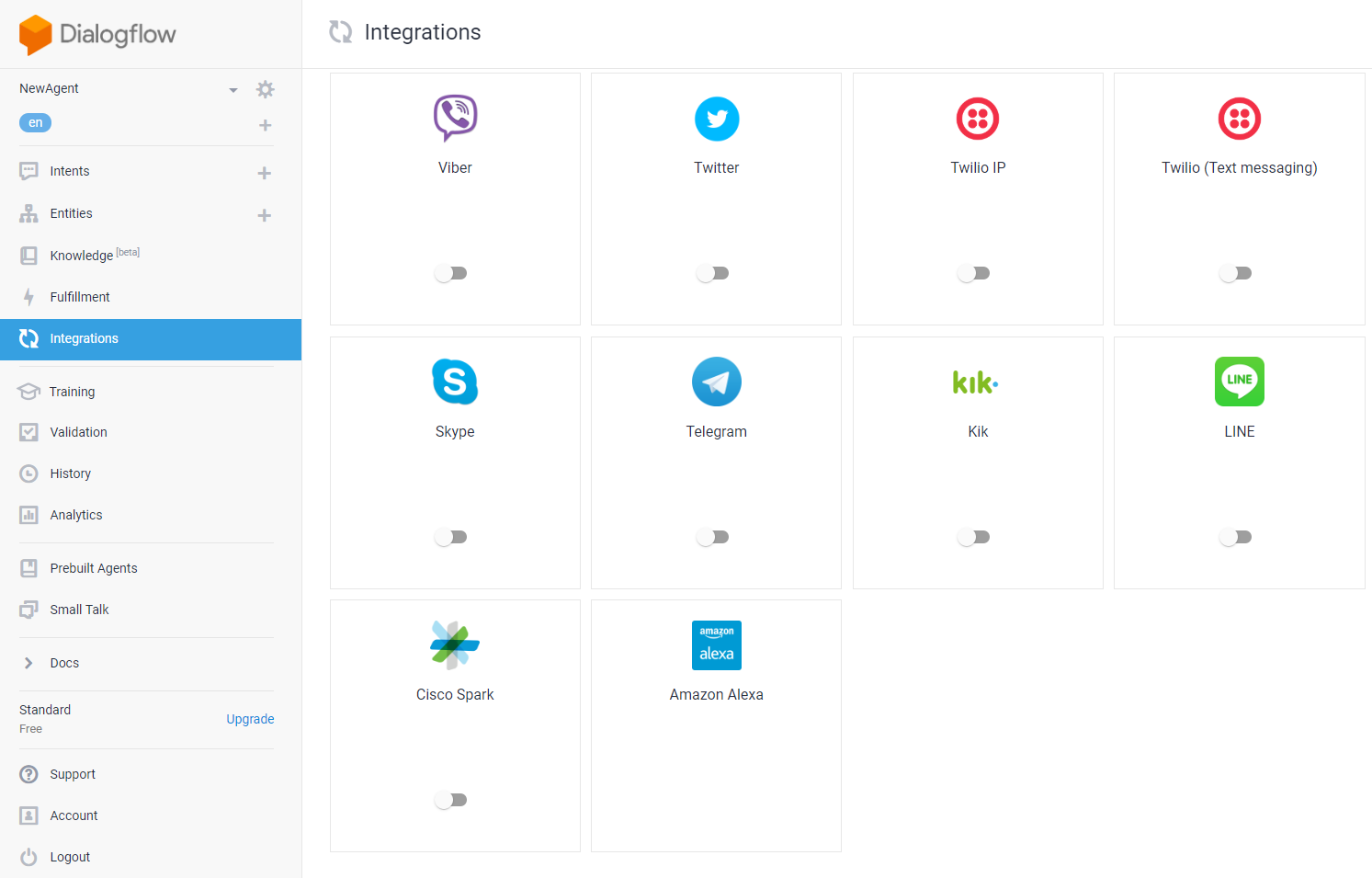
Task: Click the Logout power icon
Action: [29, 857]
